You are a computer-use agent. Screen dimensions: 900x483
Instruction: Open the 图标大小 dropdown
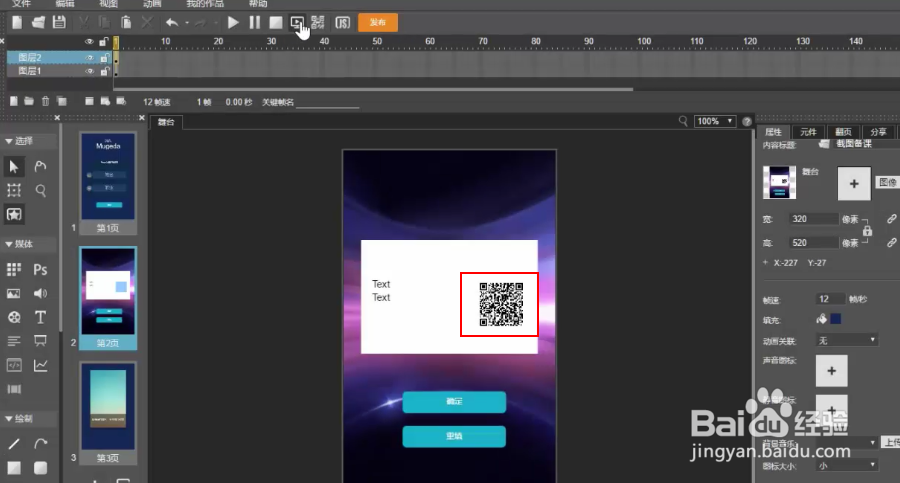tap(847, 466)
